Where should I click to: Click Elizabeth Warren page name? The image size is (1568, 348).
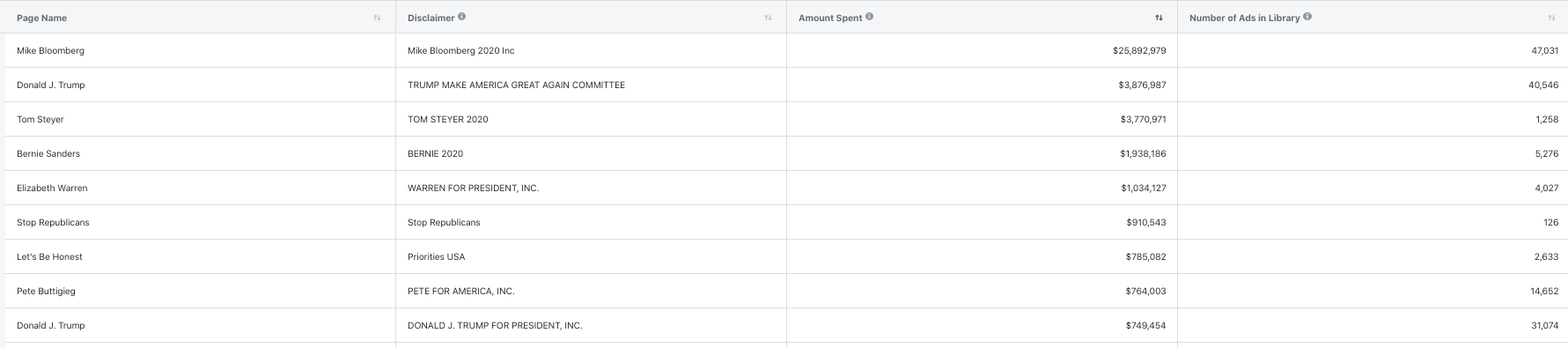52,189
